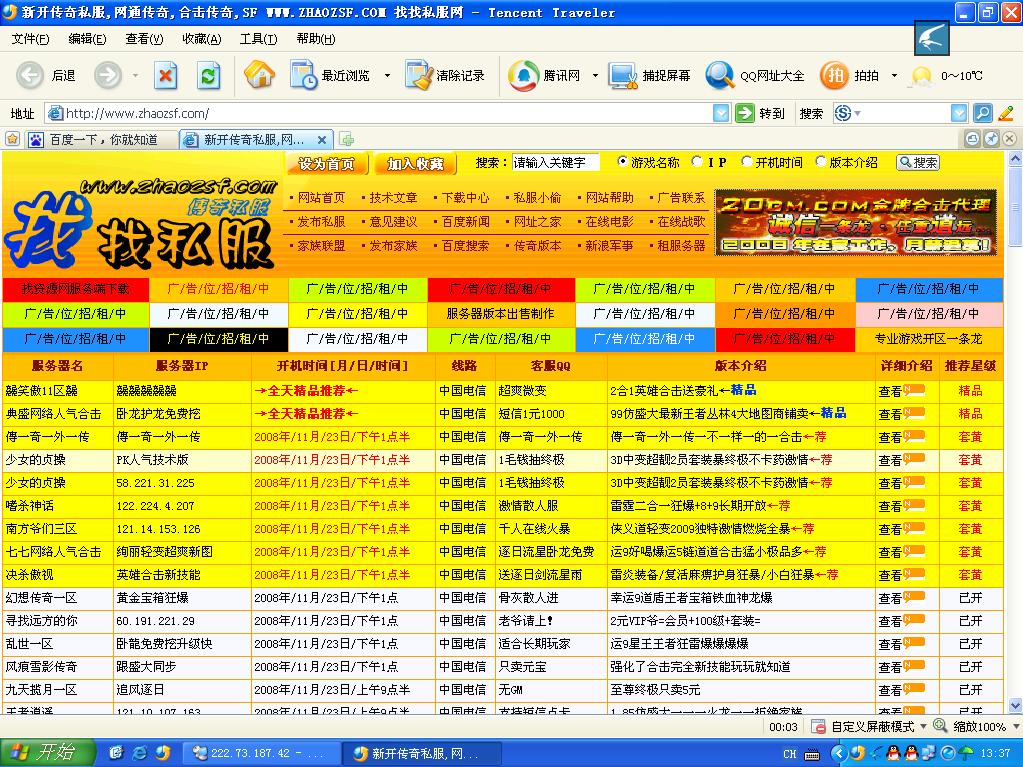Open the 查看(V) menu
Viewport: 1023px width, 767px height.
[146, 38]
